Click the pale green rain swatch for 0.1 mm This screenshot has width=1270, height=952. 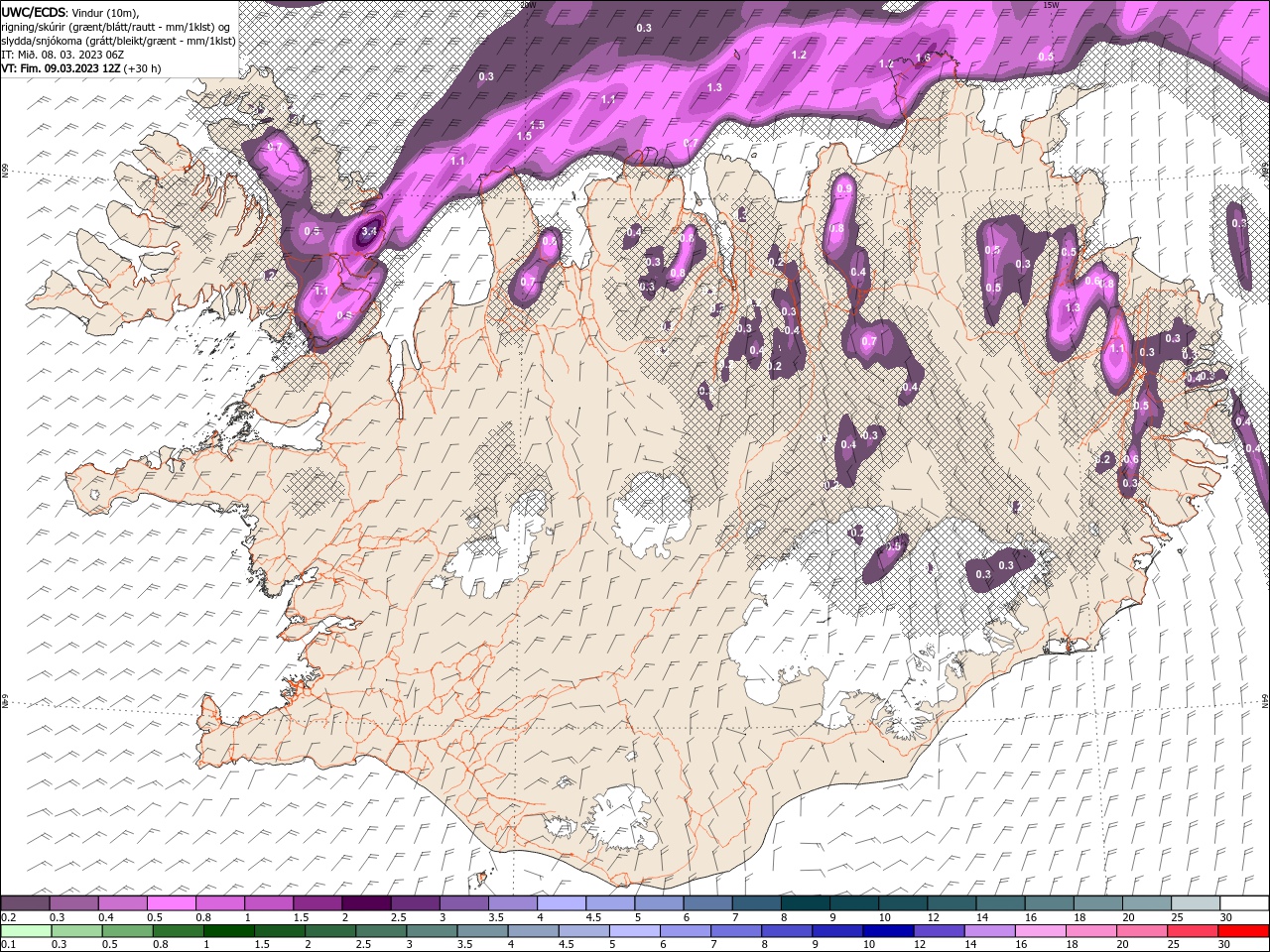(x=26, y=931)
